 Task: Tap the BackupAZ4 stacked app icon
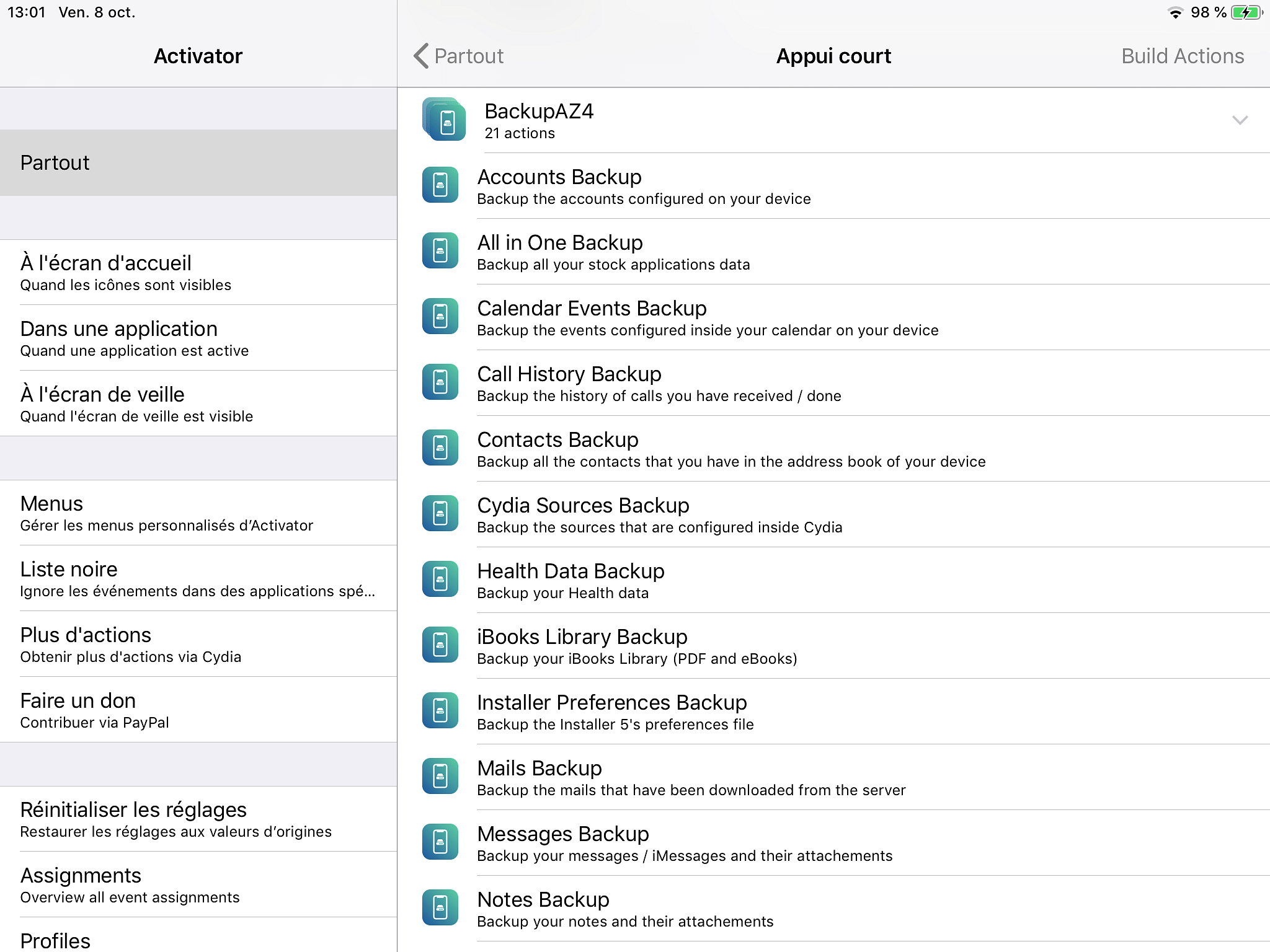click(444, 120)
